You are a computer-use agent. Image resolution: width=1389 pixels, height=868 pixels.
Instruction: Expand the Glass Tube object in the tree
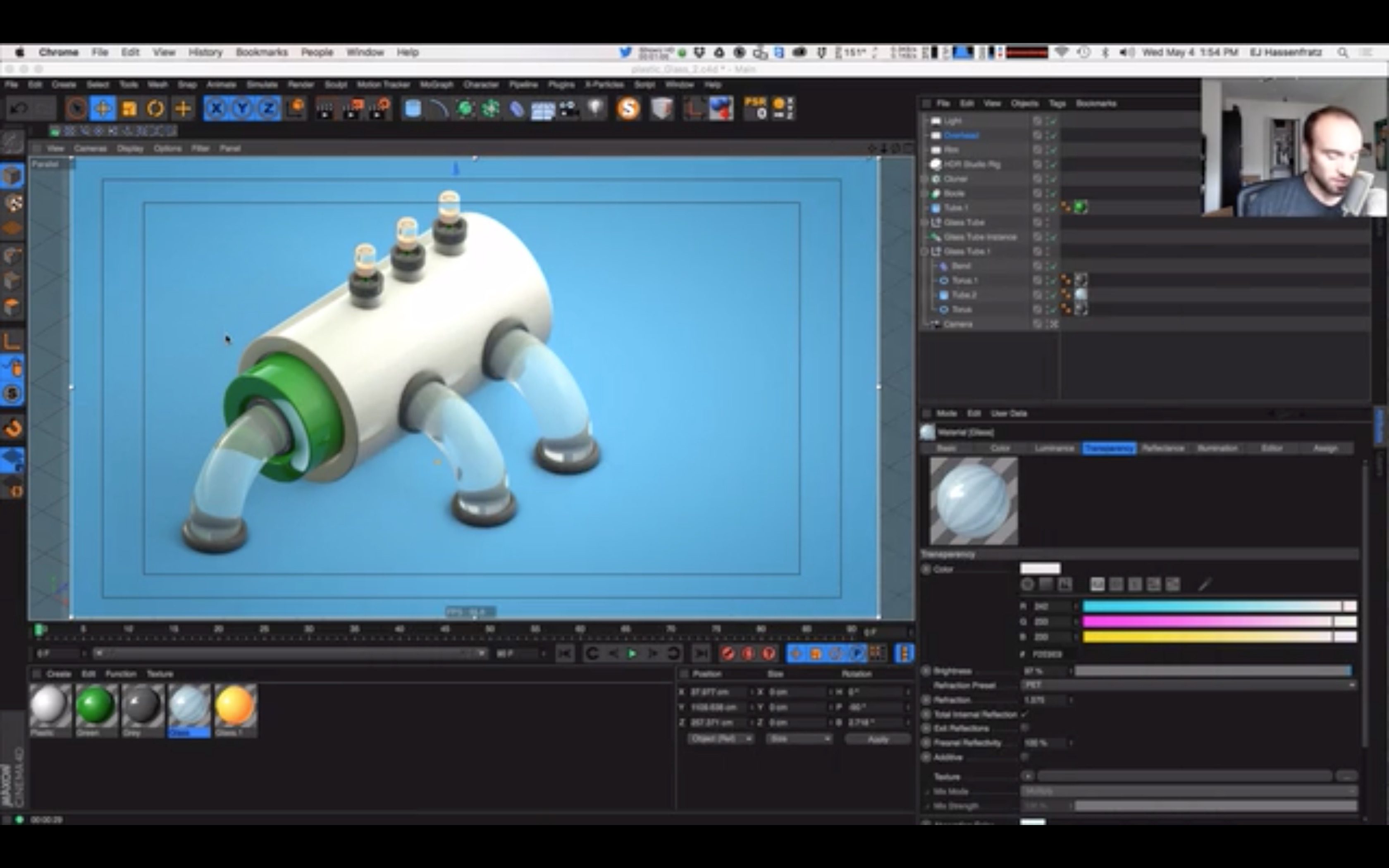pyautogui.click(x=924, y=223)
